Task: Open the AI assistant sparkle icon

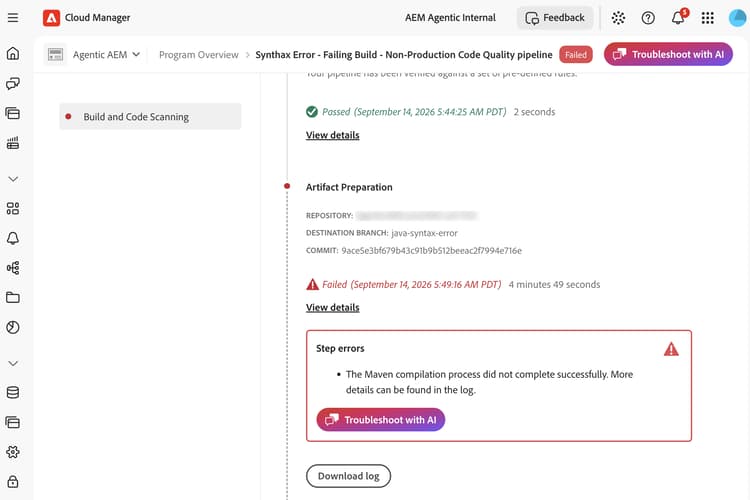Action: (x=618, y=18)
